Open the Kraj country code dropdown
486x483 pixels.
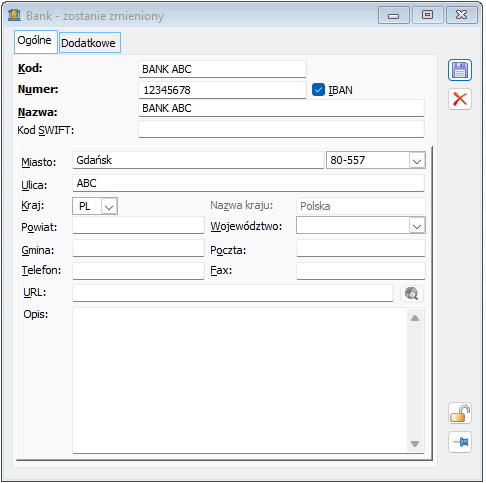pyautogui.click(x=109, y=207)
